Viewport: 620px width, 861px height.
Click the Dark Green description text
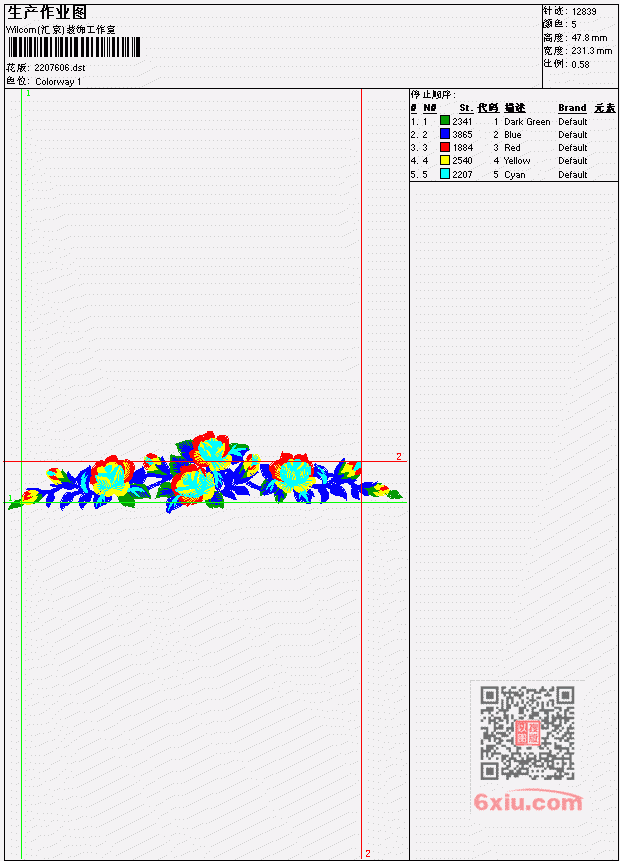pyautogui.click(x=527, y=122)
